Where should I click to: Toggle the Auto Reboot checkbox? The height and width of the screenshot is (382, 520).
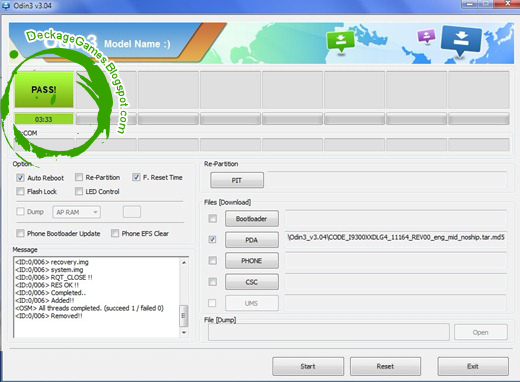(x=20, y=178)
